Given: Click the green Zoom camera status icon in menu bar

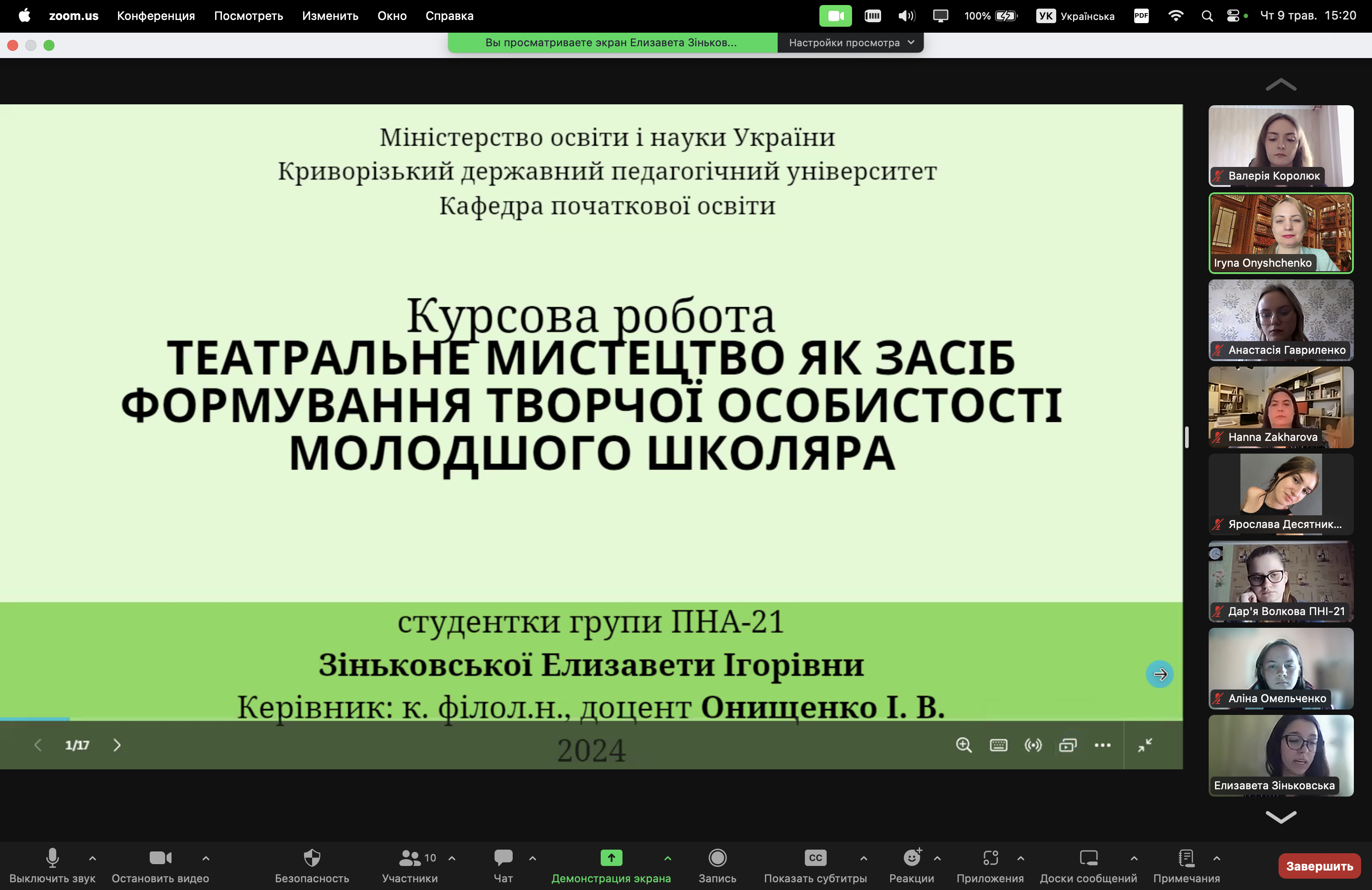Looking at the screenshot, I should 835,16.
